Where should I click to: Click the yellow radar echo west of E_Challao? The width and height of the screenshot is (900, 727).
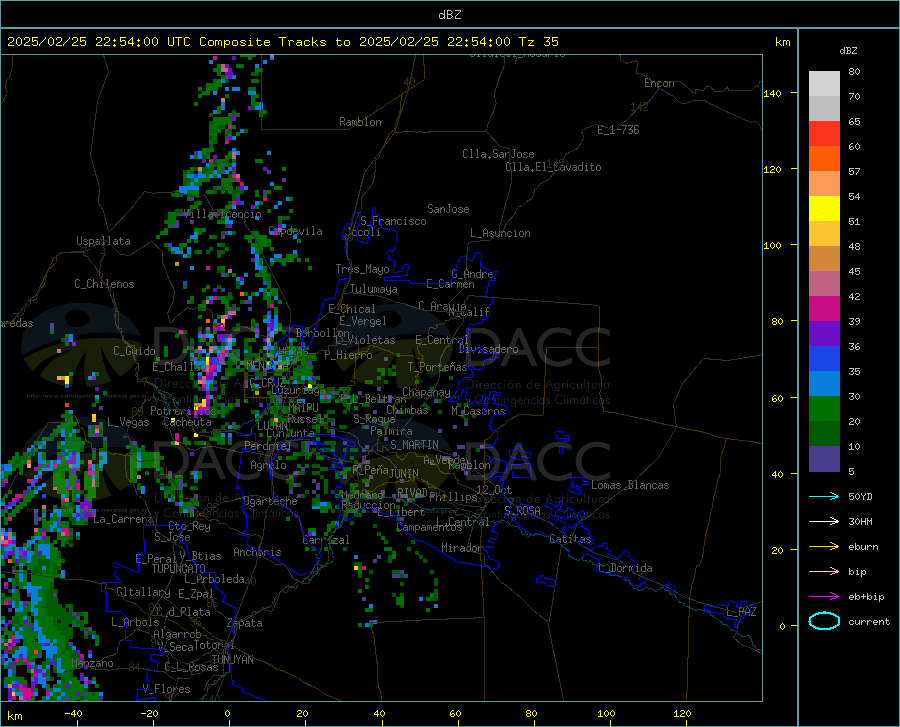pyautogui.click(x=64, y=379)
